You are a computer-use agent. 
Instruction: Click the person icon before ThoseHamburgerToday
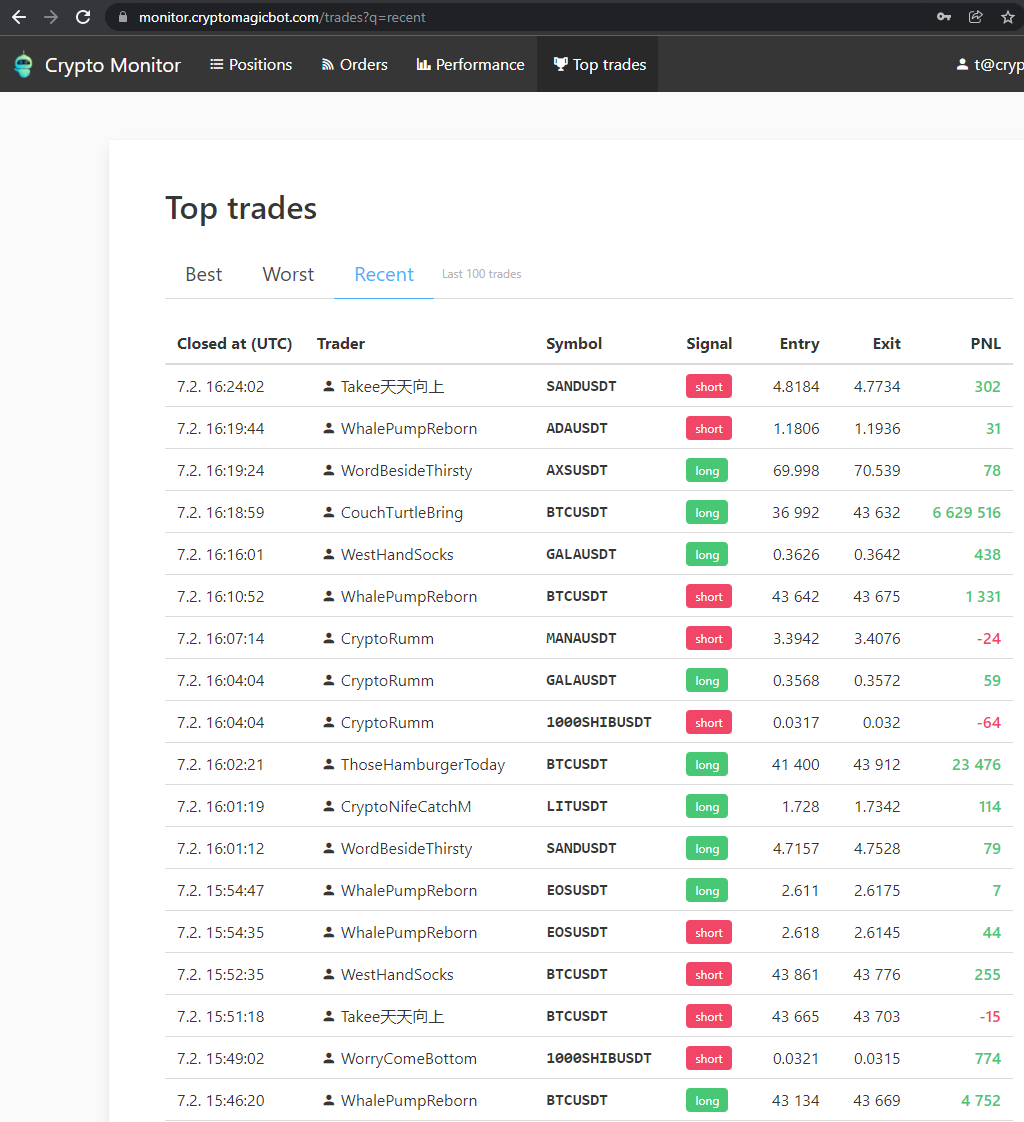328,764
